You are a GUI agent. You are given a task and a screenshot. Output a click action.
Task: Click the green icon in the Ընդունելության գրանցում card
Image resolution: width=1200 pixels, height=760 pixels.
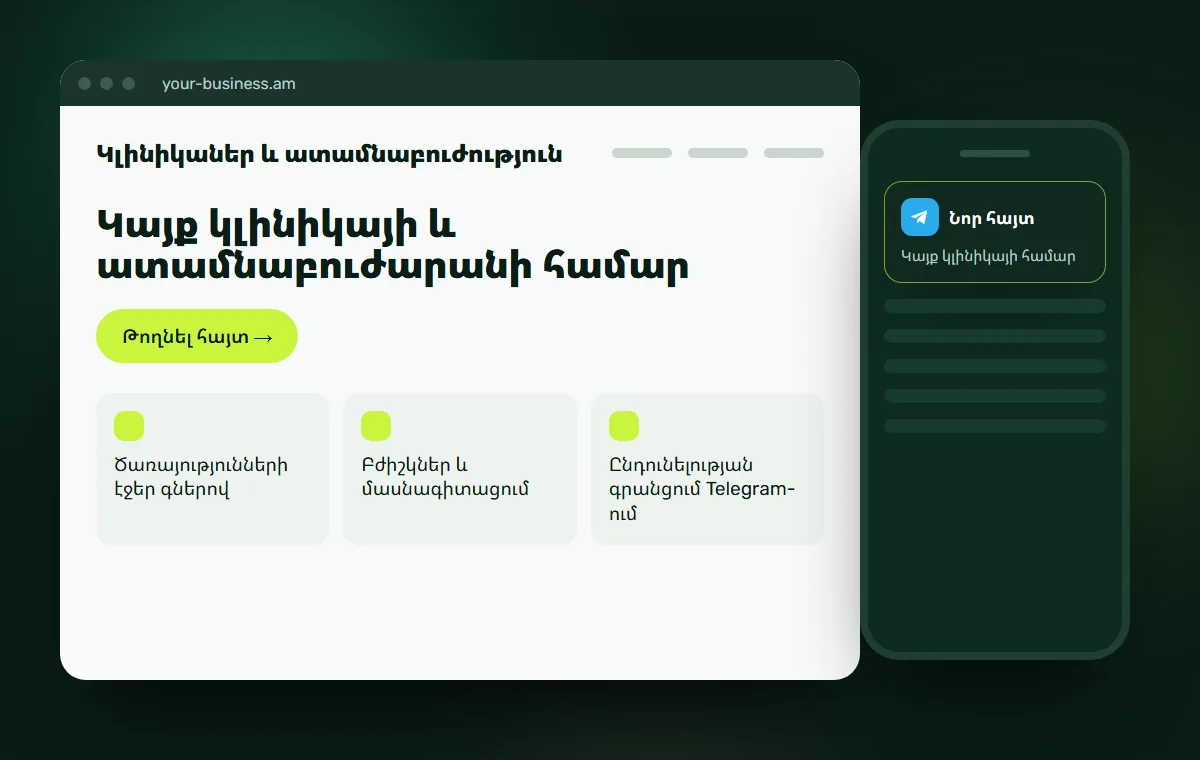624,426
